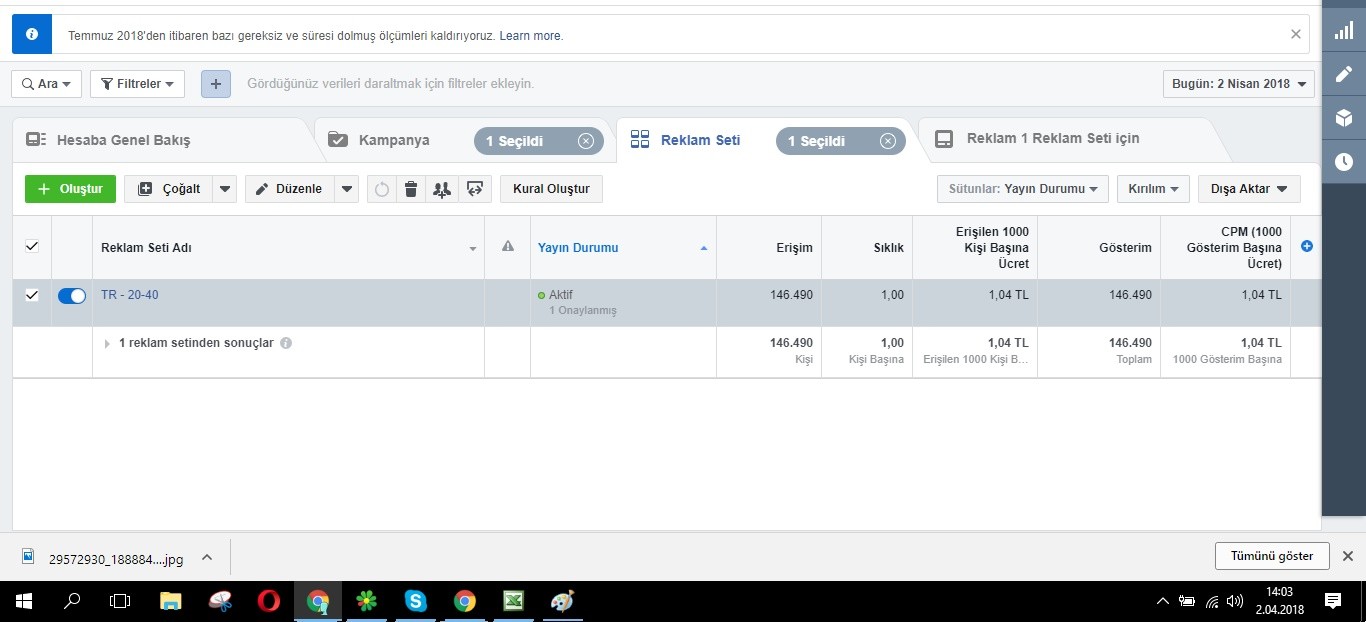The height and width of the screenshot is (622, 1366).
Task: Open the Reklam 1 Reklam Seti için tab
Action: pyautogui.click(x=1052, y=139)
